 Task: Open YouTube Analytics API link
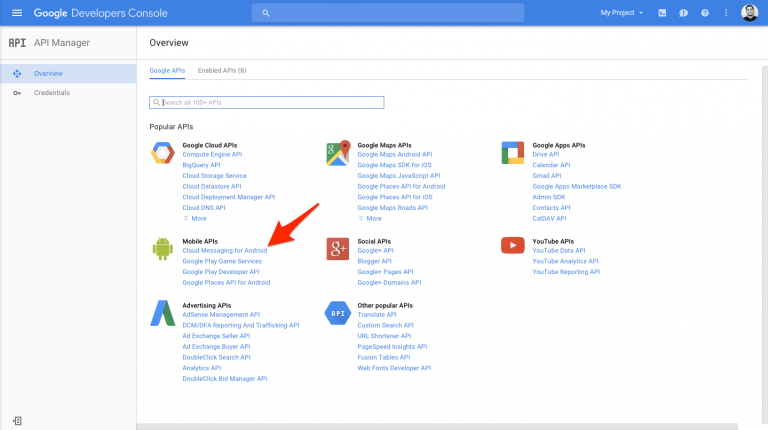click(565, 261)
